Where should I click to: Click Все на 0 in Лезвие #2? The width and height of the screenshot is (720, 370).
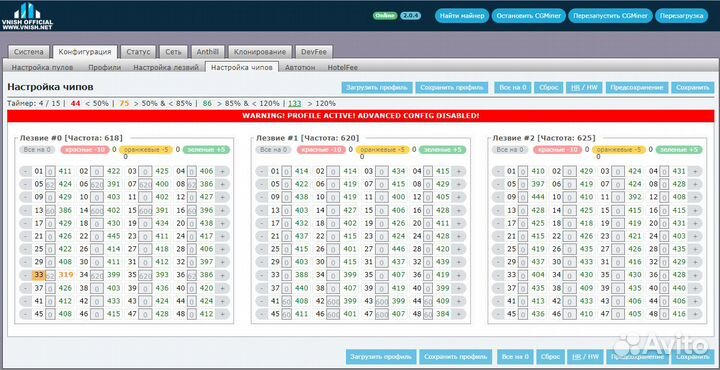pyautogui.click(x=510, y=150)
